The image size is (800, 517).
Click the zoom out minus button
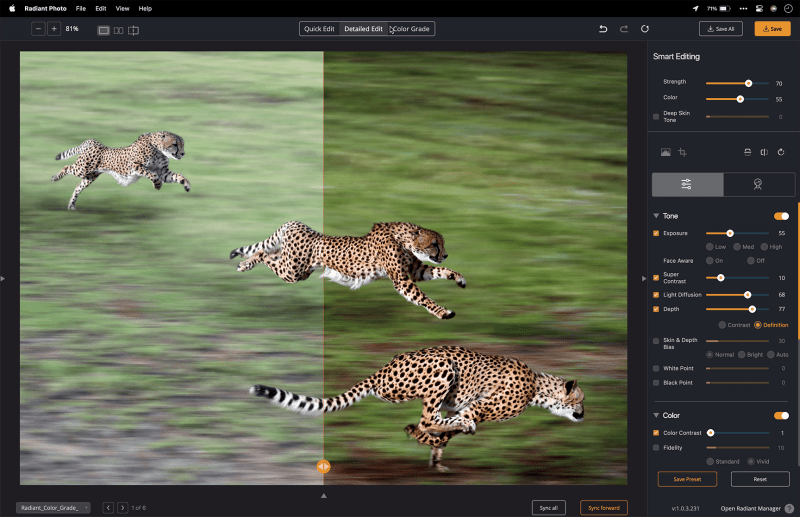(38, 29)
